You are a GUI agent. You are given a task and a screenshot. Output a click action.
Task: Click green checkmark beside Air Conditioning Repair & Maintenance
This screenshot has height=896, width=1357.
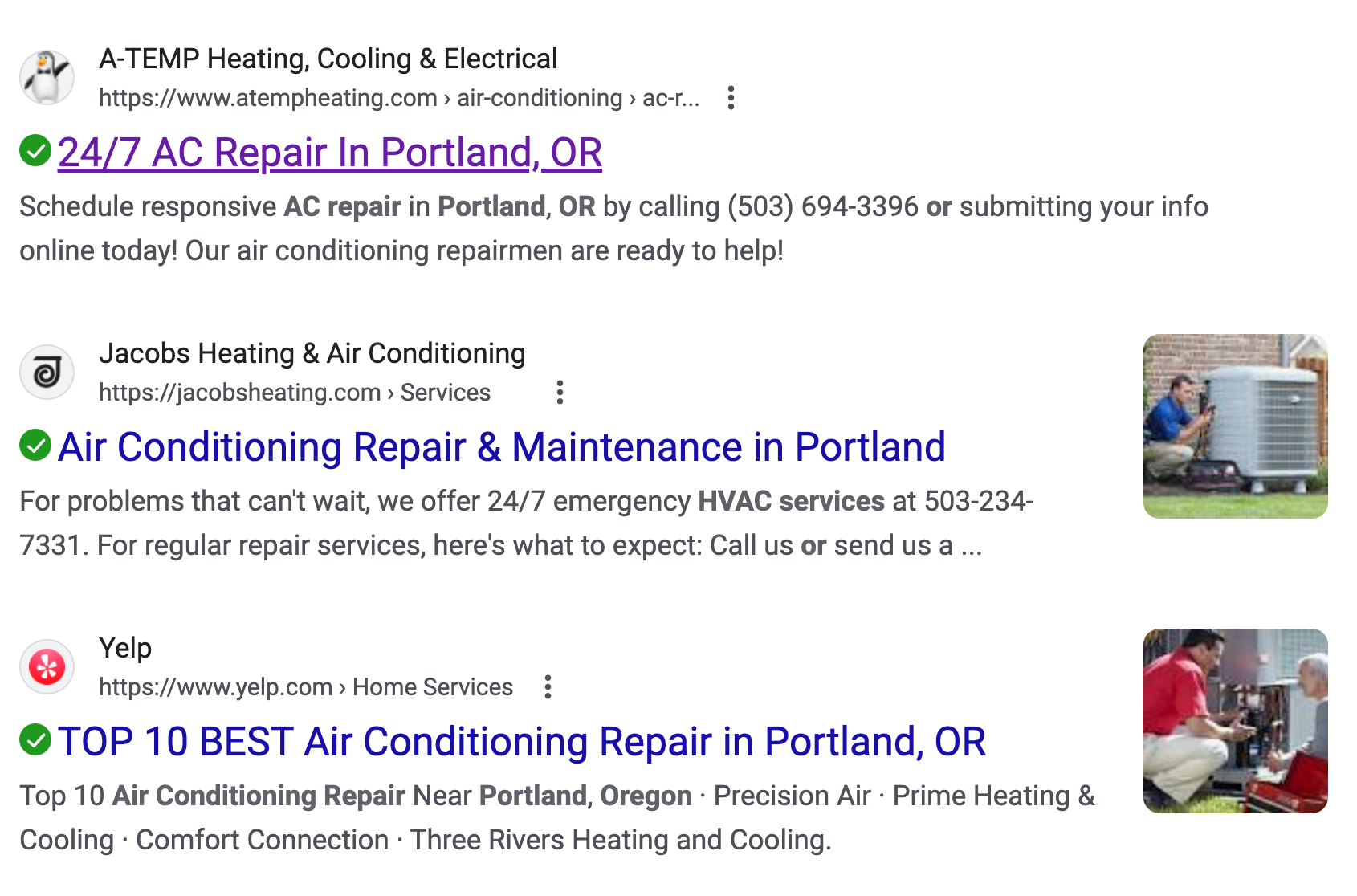click(x=35, y=445)
